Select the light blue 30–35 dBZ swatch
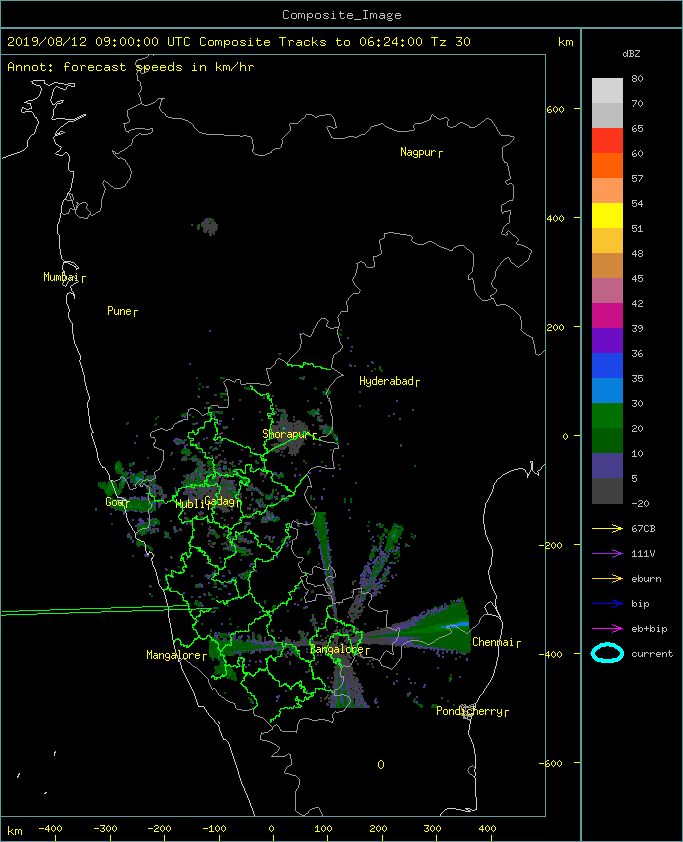 607,390
